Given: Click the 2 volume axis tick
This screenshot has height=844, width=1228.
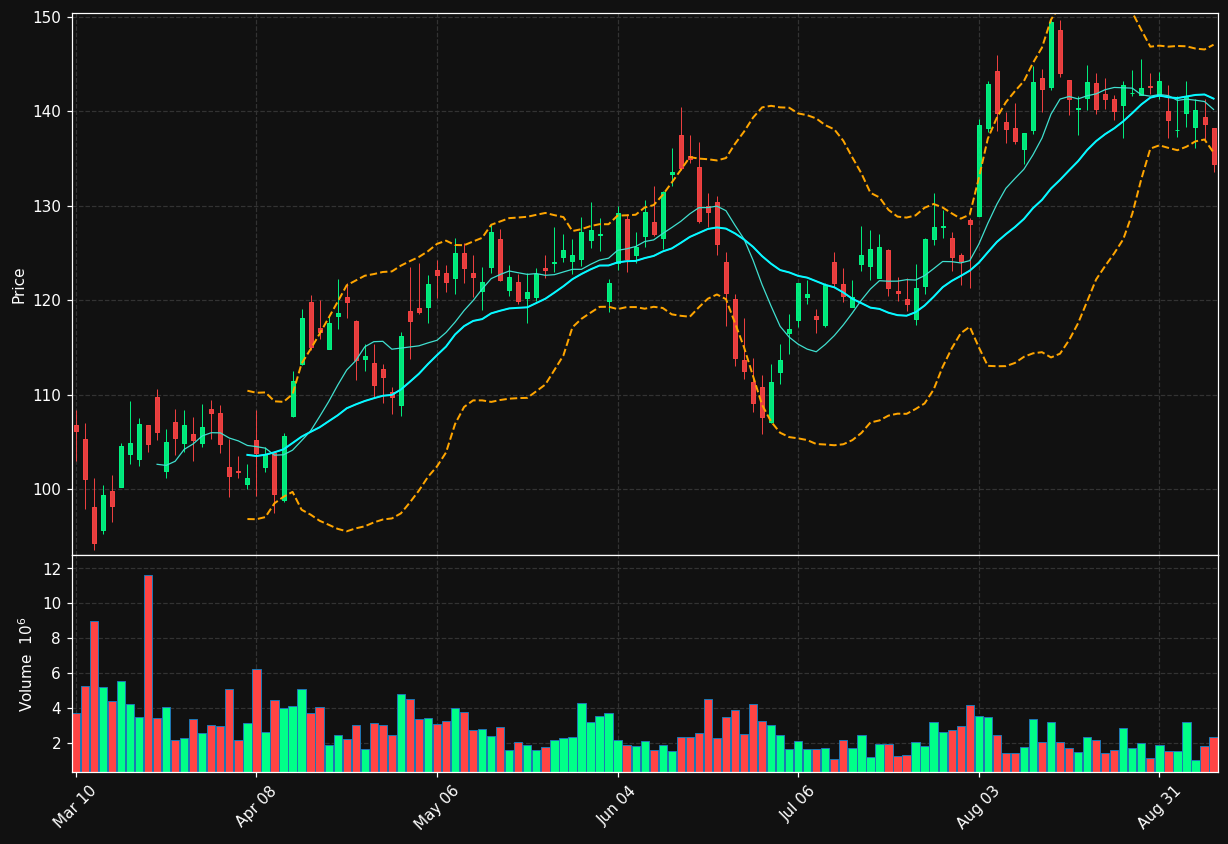Looking at the screenshot, I should click(58, 744).
